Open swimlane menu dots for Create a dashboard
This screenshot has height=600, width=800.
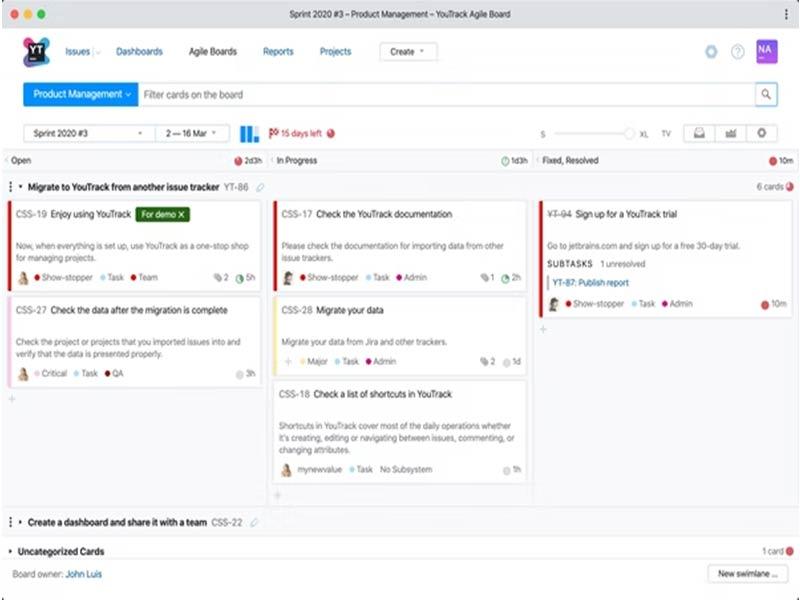tap(10, 522)
